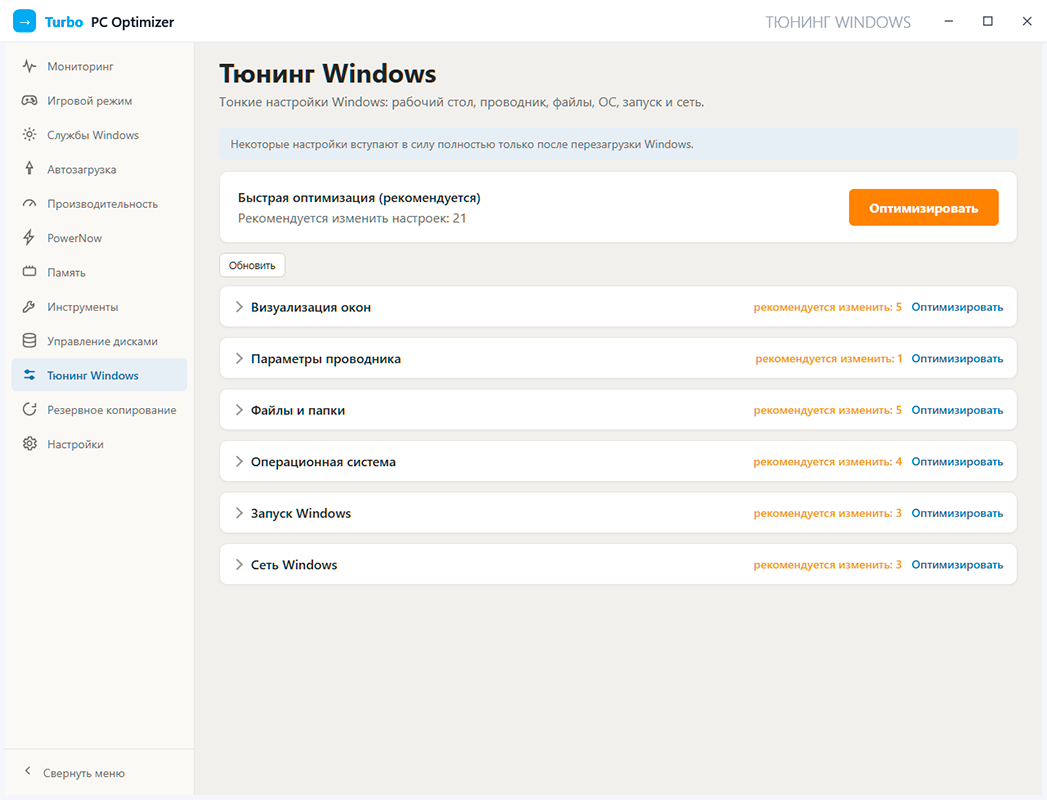The width and height of the screenshot is (1047, 800).
Task: Click Оптимизировать link for Файлы и папки
Action: [957, 409]
